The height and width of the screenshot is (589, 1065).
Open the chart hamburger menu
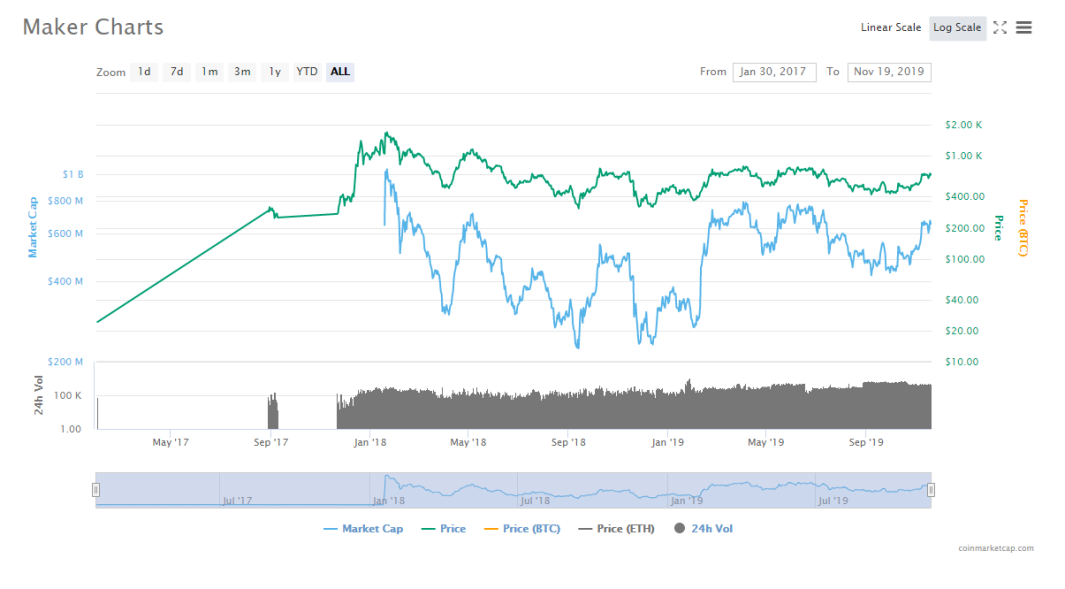point(1023,28)
